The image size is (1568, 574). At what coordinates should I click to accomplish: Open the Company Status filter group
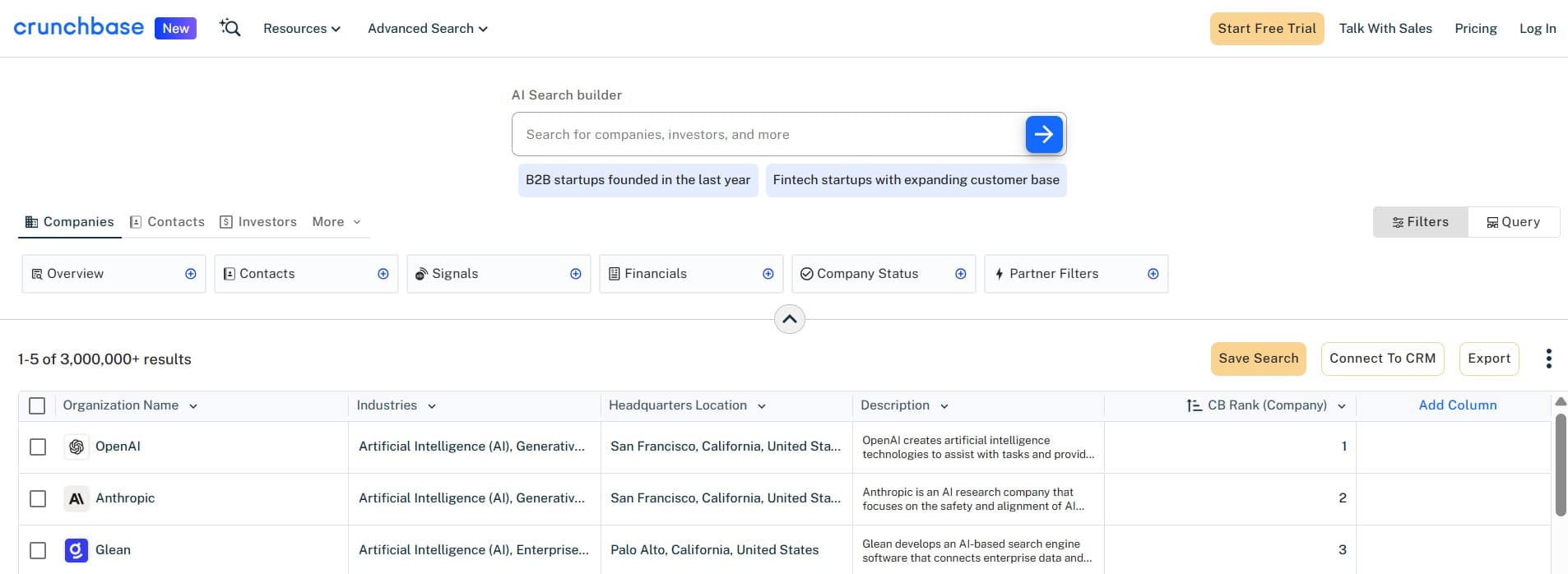(884, 274)
